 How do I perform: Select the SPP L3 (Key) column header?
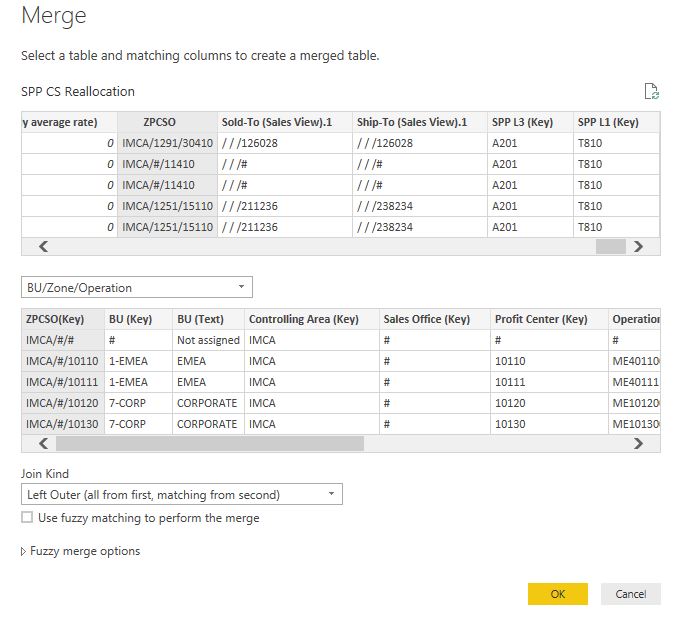pos(530,122)
